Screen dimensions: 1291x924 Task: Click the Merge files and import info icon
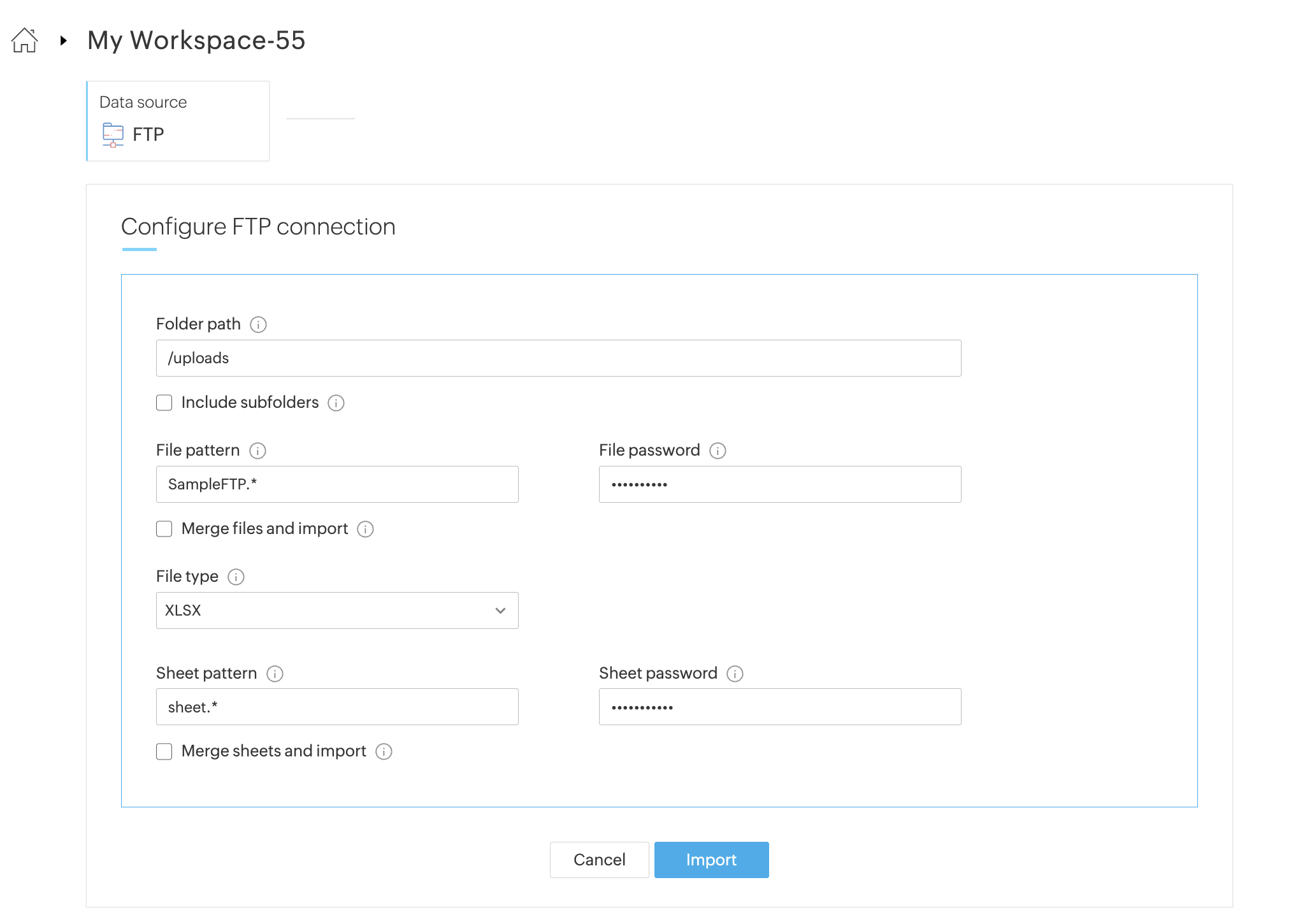(x=365, y=530)
